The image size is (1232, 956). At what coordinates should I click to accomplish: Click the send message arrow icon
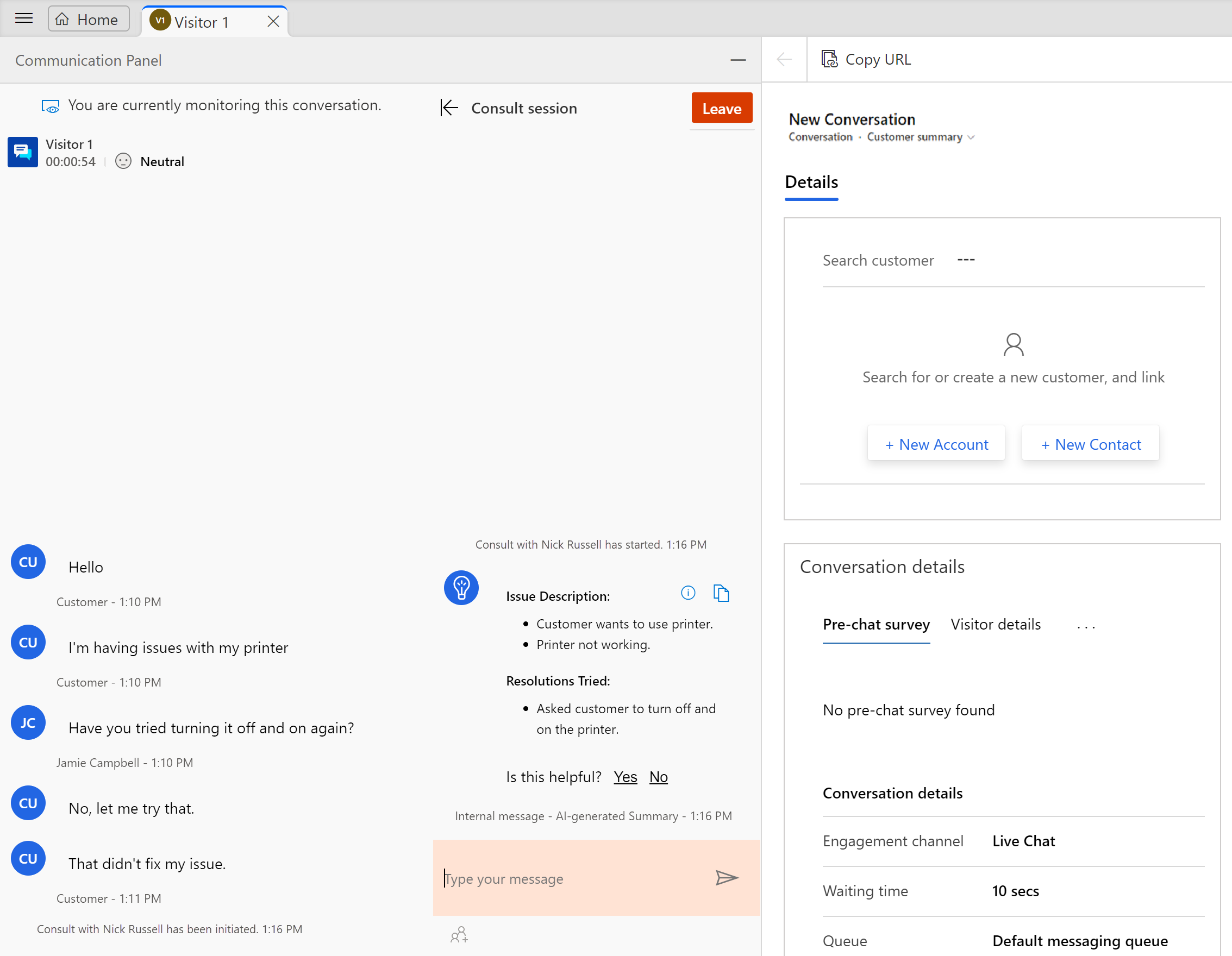coord(727,877)
